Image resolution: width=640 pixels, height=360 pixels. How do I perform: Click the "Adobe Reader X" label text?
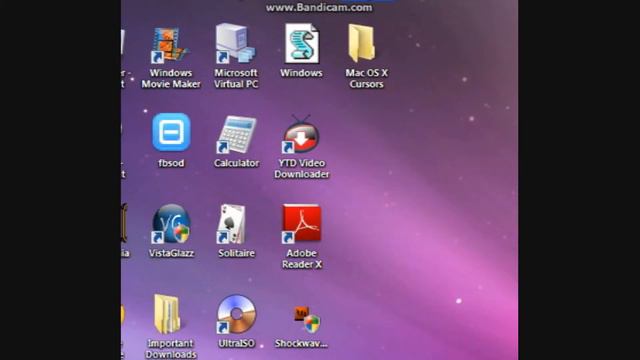[x=302, y=259]
